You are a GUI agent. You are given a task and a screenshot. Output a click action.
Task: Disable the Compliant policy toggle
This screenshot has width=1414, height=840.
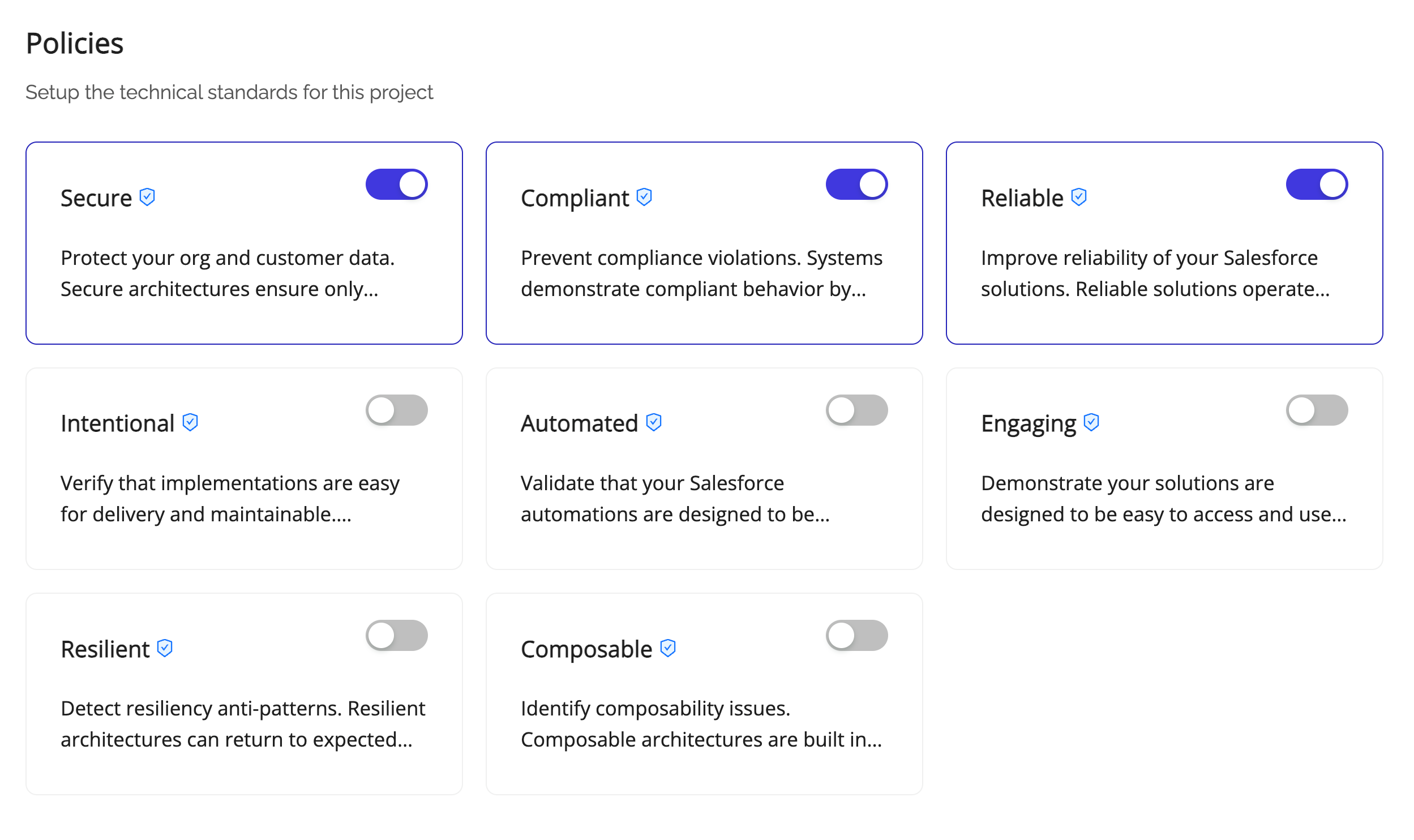coord(856,184)
